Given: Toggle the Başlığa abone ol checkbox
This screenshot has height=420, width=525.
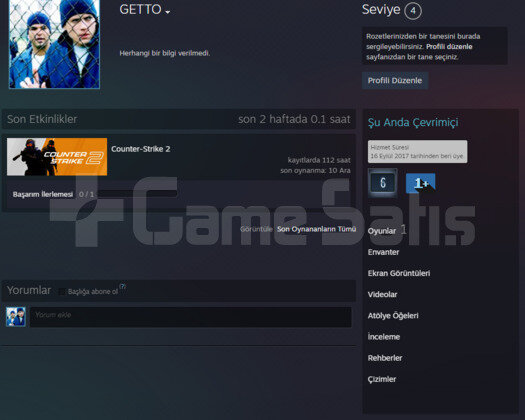Looking at the screenshot, I should click(62, 292).
